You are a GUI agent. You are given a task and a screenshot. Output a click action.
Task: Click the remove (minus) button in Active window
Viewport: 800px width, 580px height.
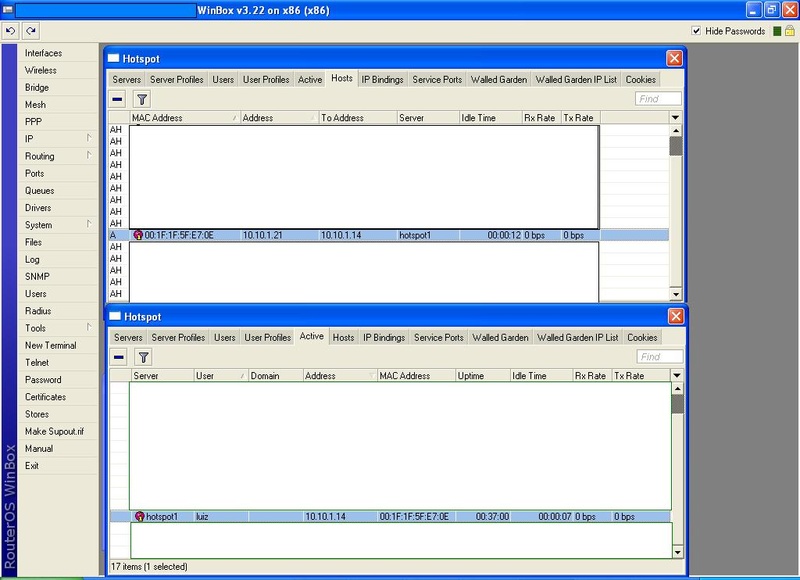119,357
